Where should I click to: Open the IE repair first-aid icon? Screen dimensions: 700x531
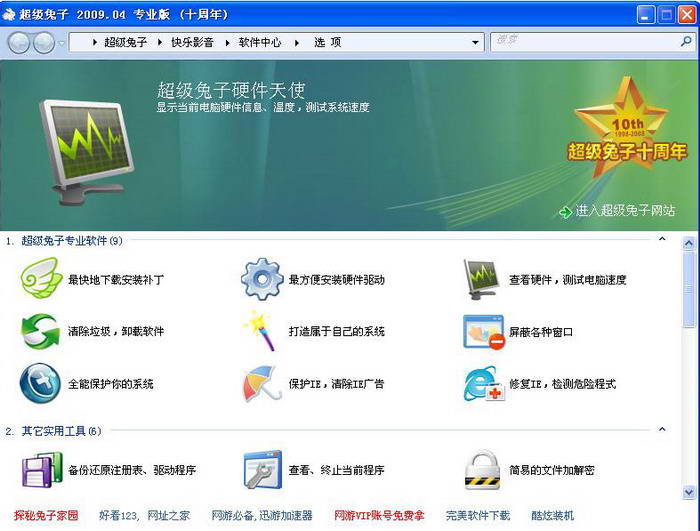(484, 384)
